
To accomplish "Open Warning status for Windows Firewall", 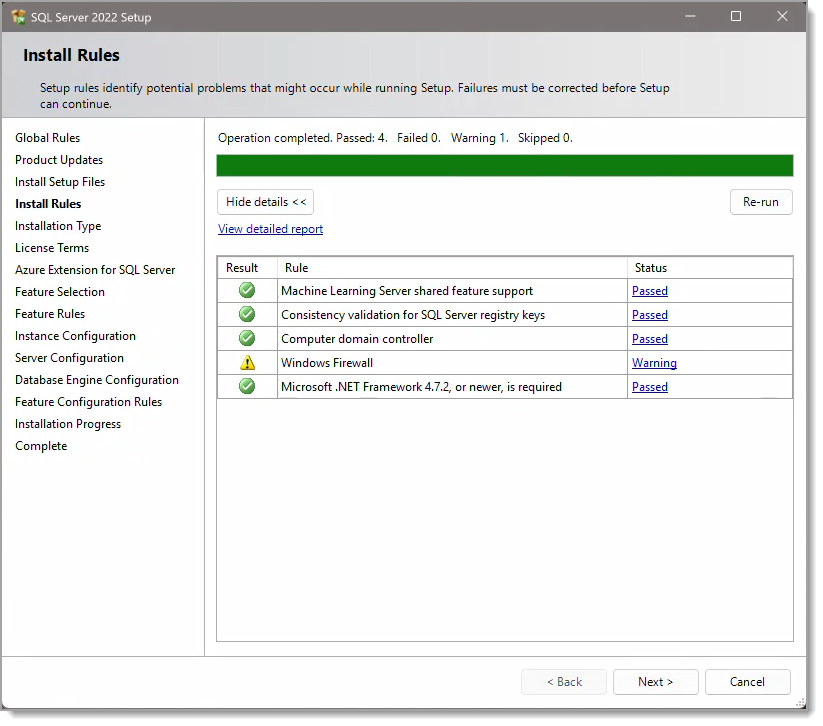I will 654,363.
